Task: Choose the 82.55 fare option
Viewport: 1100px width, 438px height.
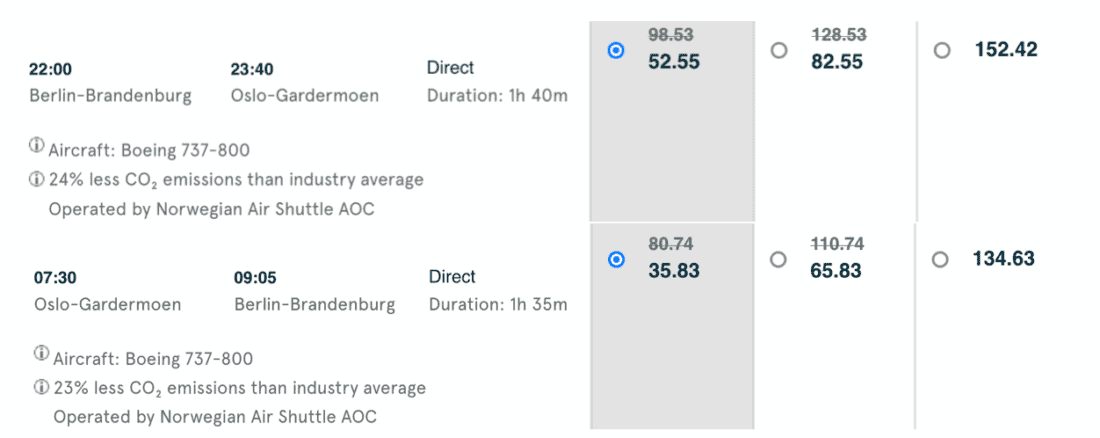Action: 779,49
